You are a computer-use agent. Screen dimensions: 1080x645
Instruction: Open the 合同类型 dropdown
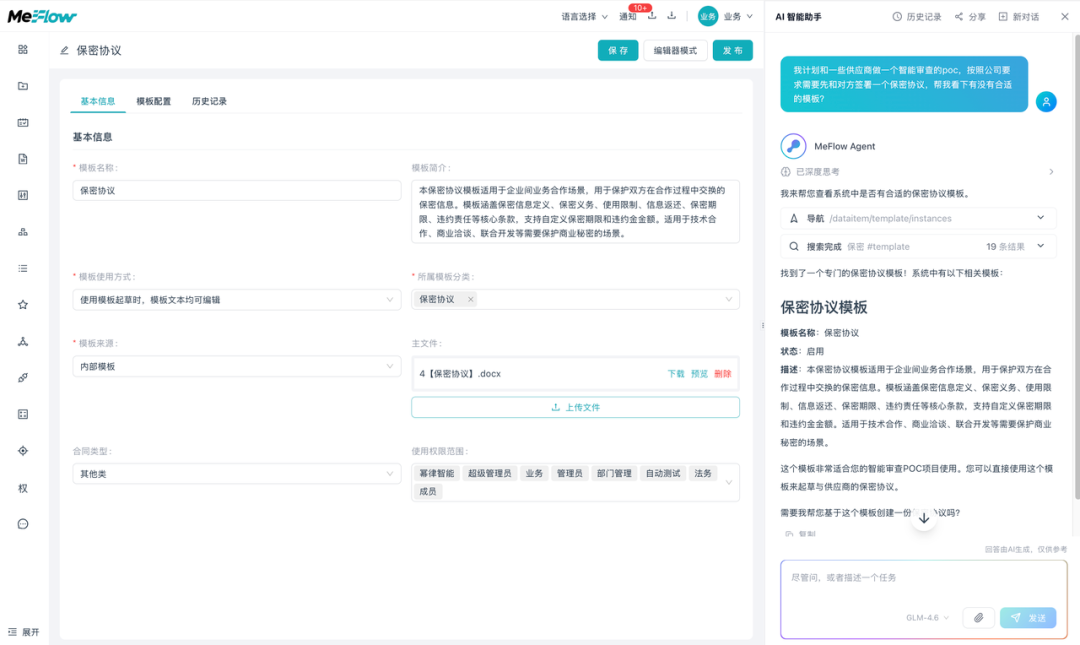click(237, 474)
